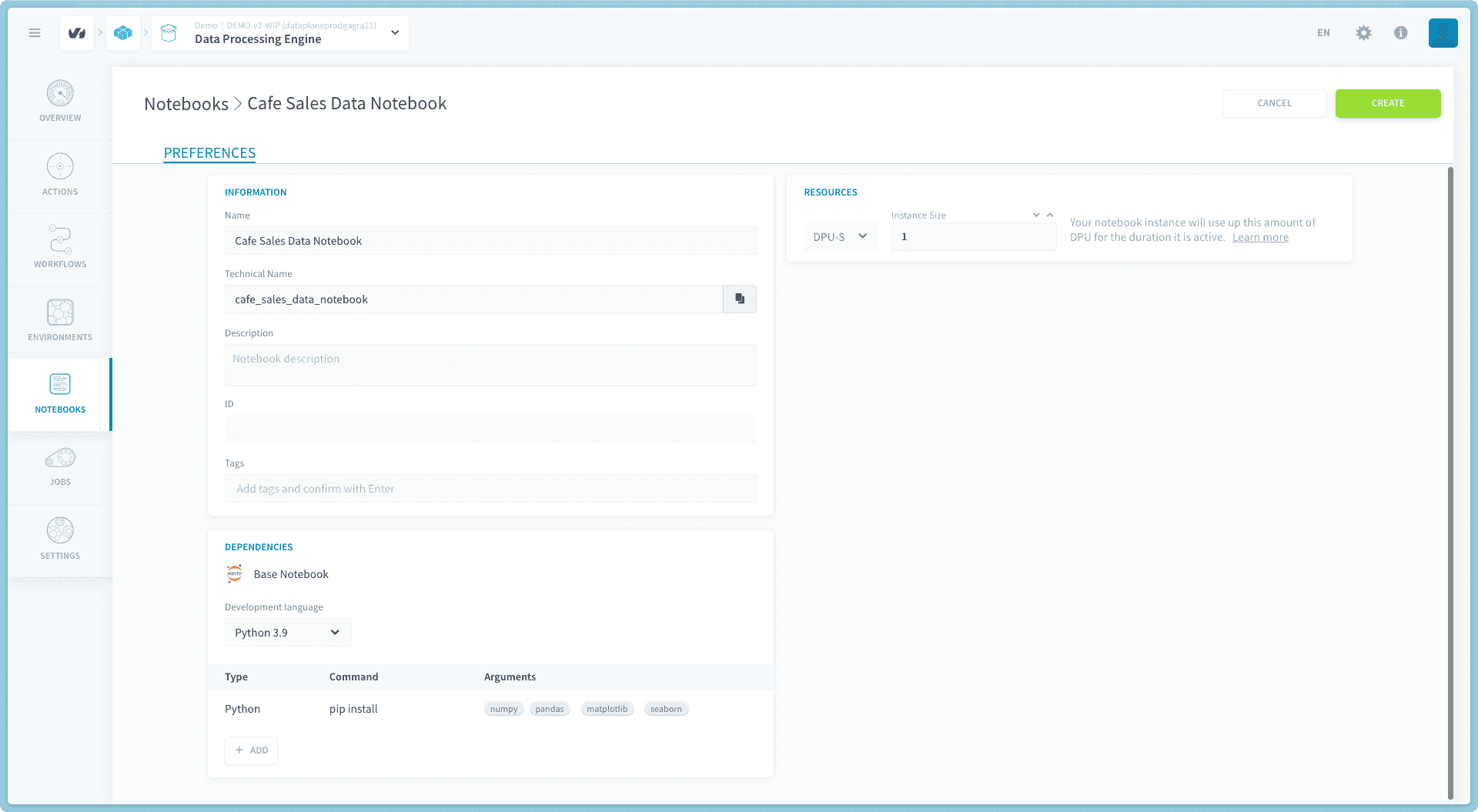The width and height of the screenshot is (1478, 812).
Task: Click the Add dependency button
Action: [251, 750]
